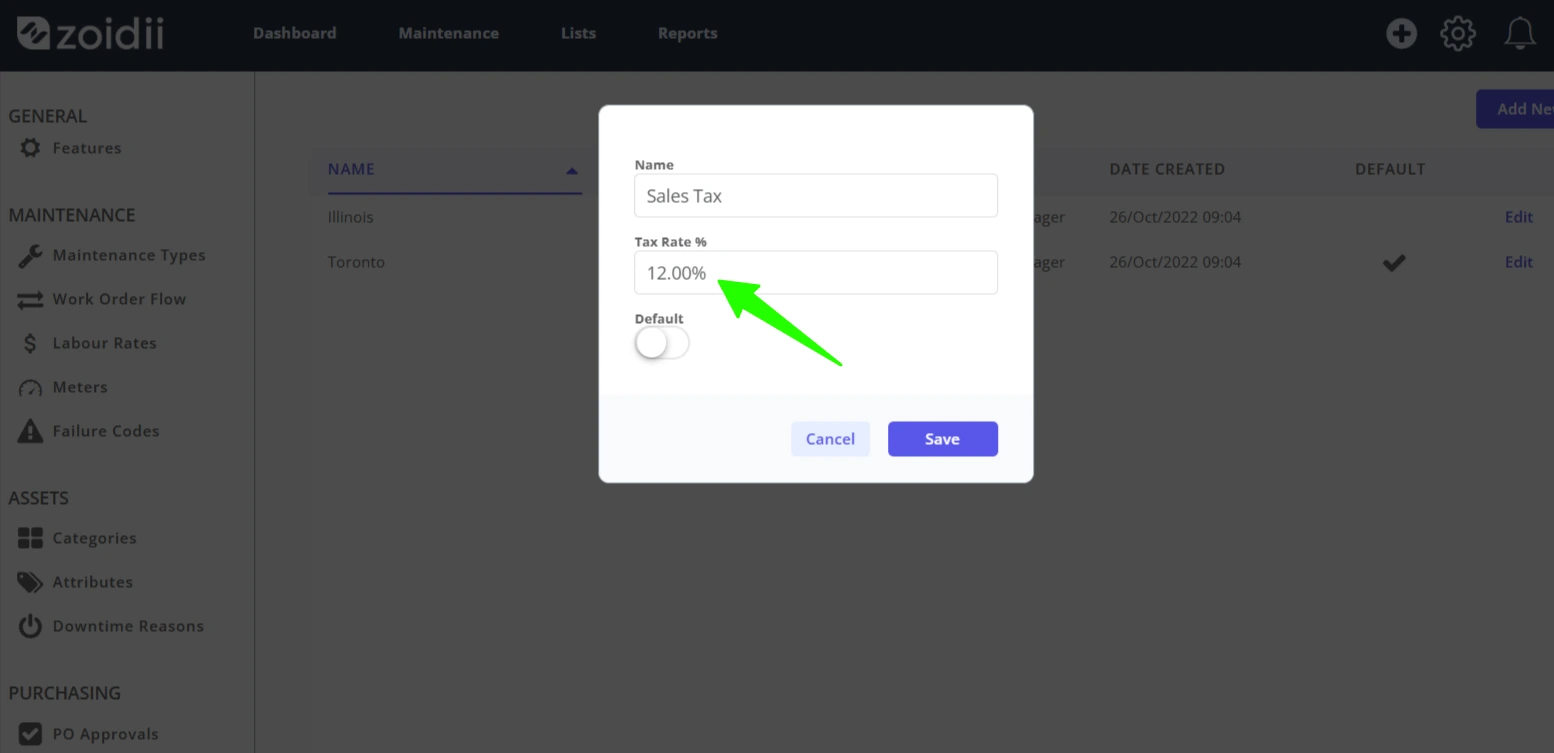Click the Downtime Reasons power icon
The image size is (1554, 753).
click(31, 626)
